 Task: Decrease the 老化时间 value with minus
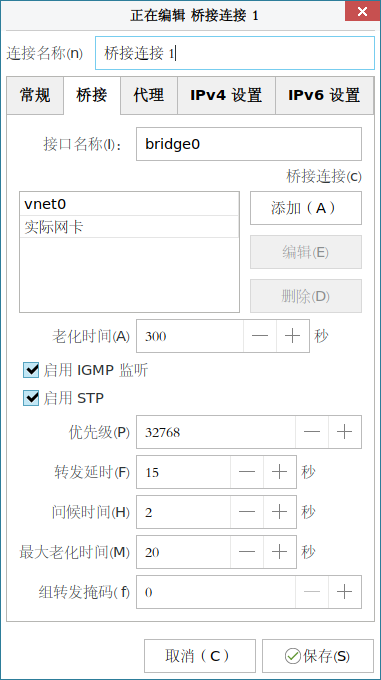[x=260, y=336]
